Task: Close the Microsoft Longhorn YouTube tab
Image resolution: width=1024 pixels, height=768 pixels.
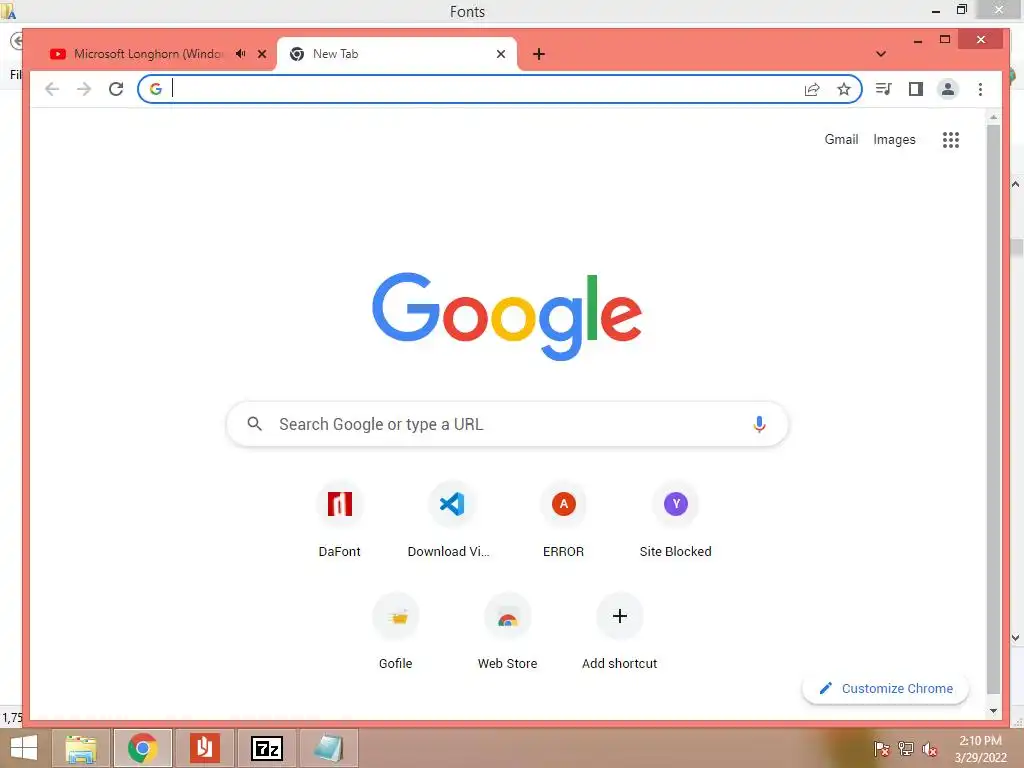Action: tap(262, 54)
